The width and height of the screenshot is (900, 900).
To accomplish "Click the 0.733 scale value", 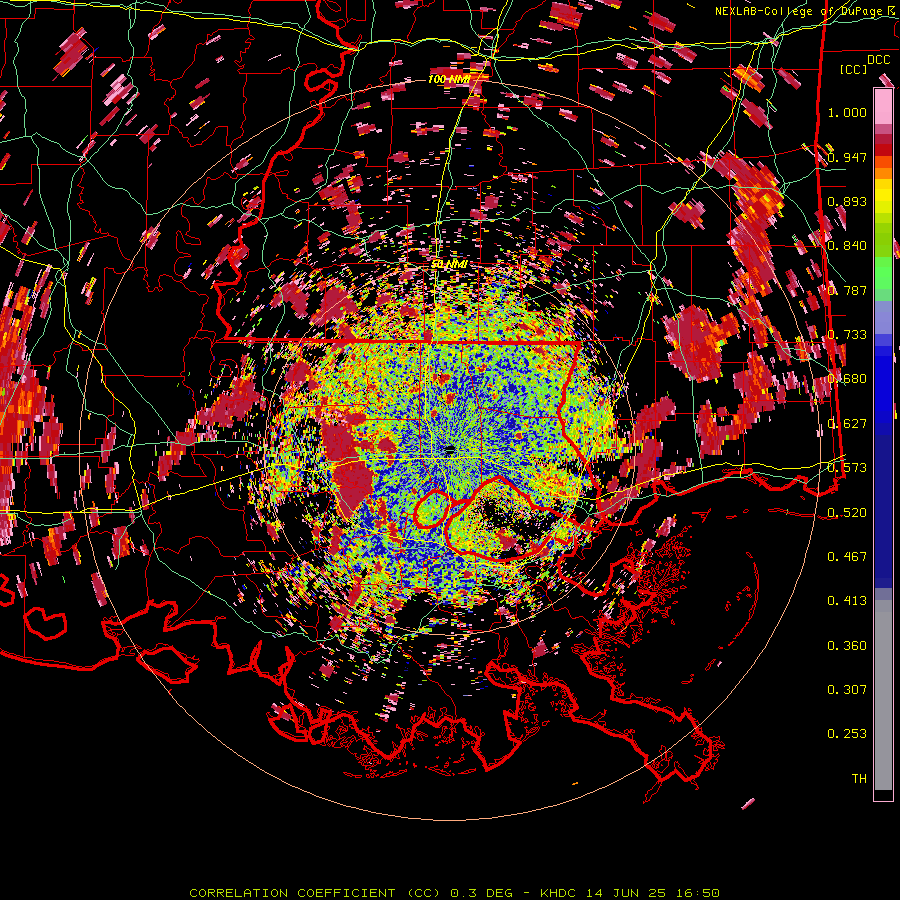I will tap(847, 334).
